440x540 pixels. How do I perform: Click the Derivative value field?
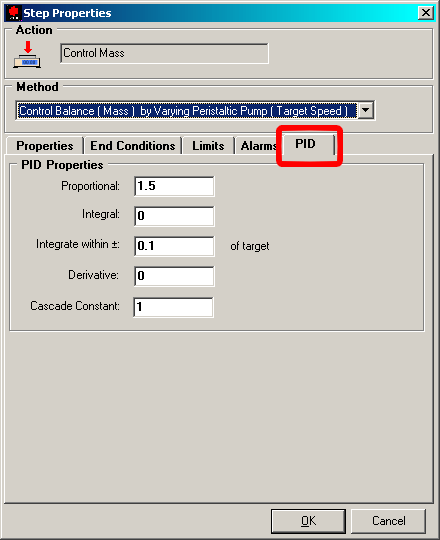pyautogui.click(x=174, y=276)
